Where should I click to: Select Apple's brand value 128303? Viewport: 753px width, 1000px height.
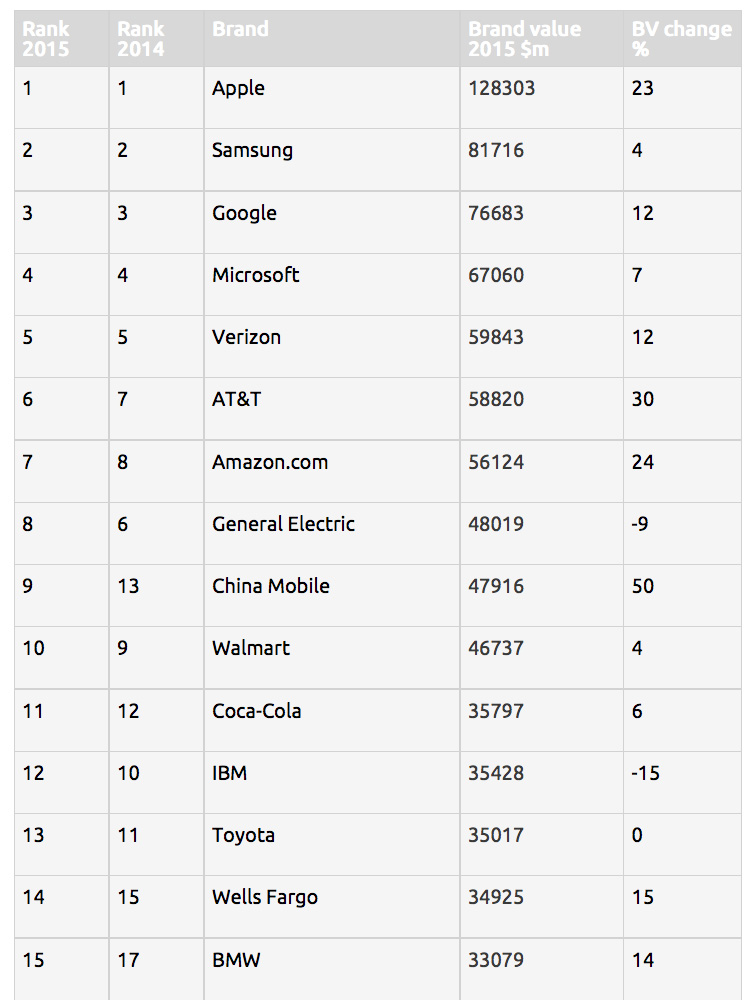(502, 88)
